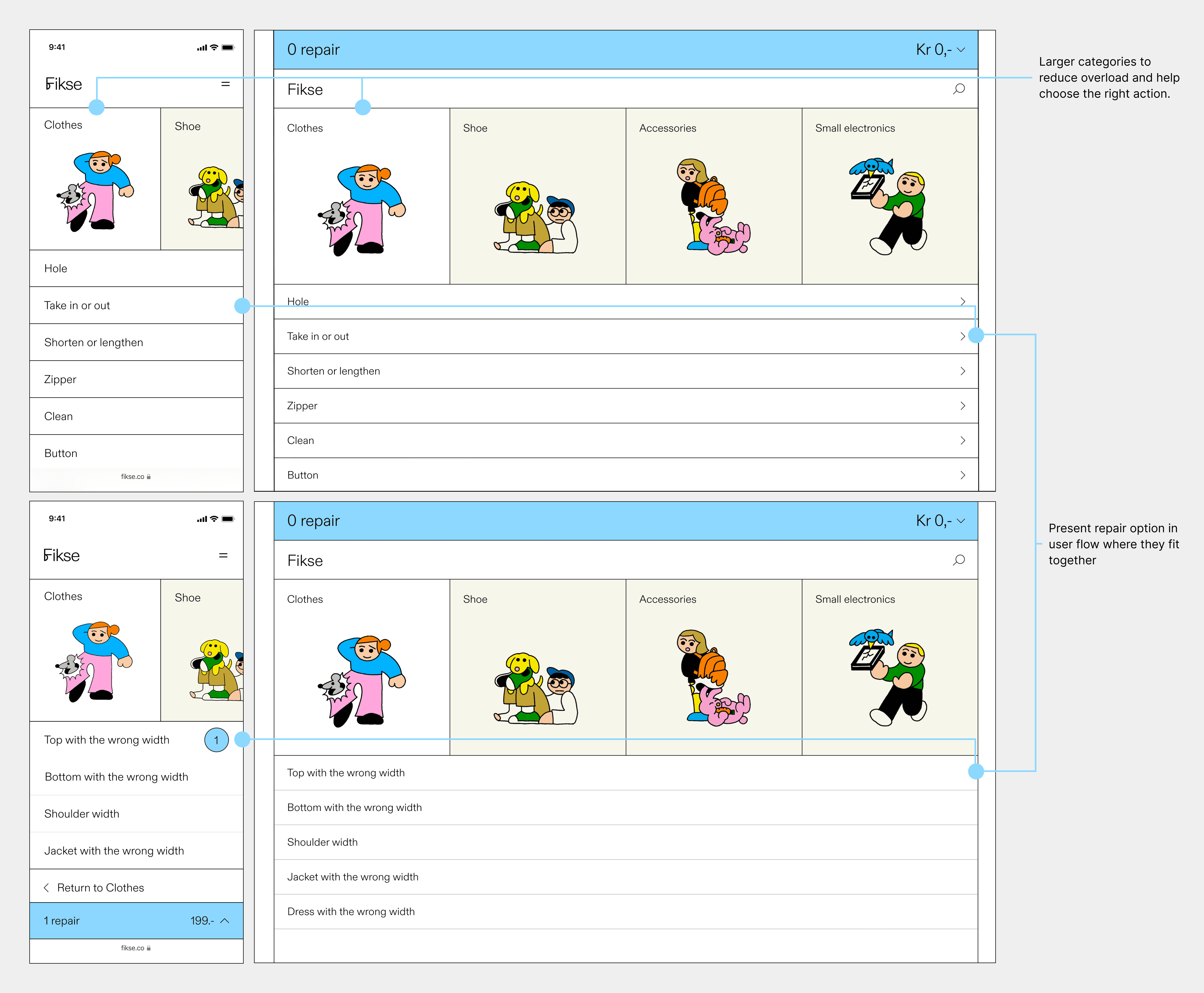The width and height of the screenshot is (1204, 993).
Task: Open Clean row chevron in desktop list
Action: (963, 440)
